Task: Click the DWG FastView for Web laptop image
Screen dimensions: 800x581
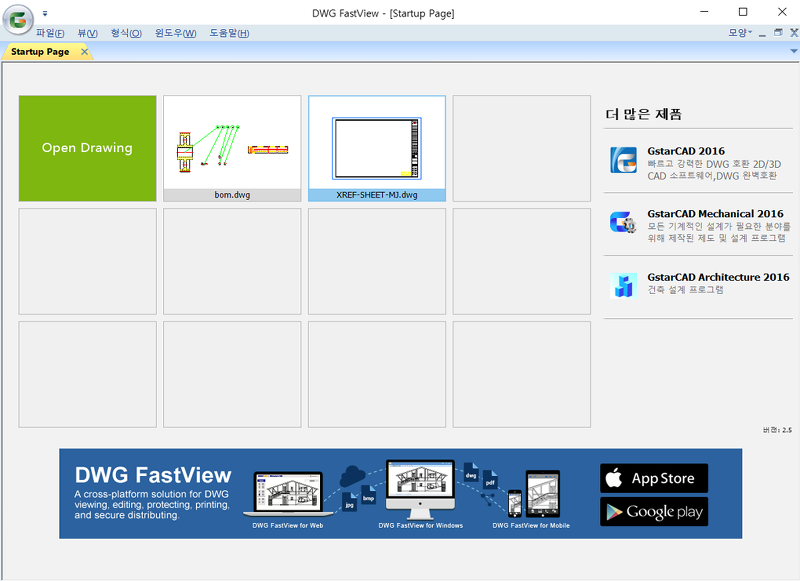Action: [x=288, y=494]
